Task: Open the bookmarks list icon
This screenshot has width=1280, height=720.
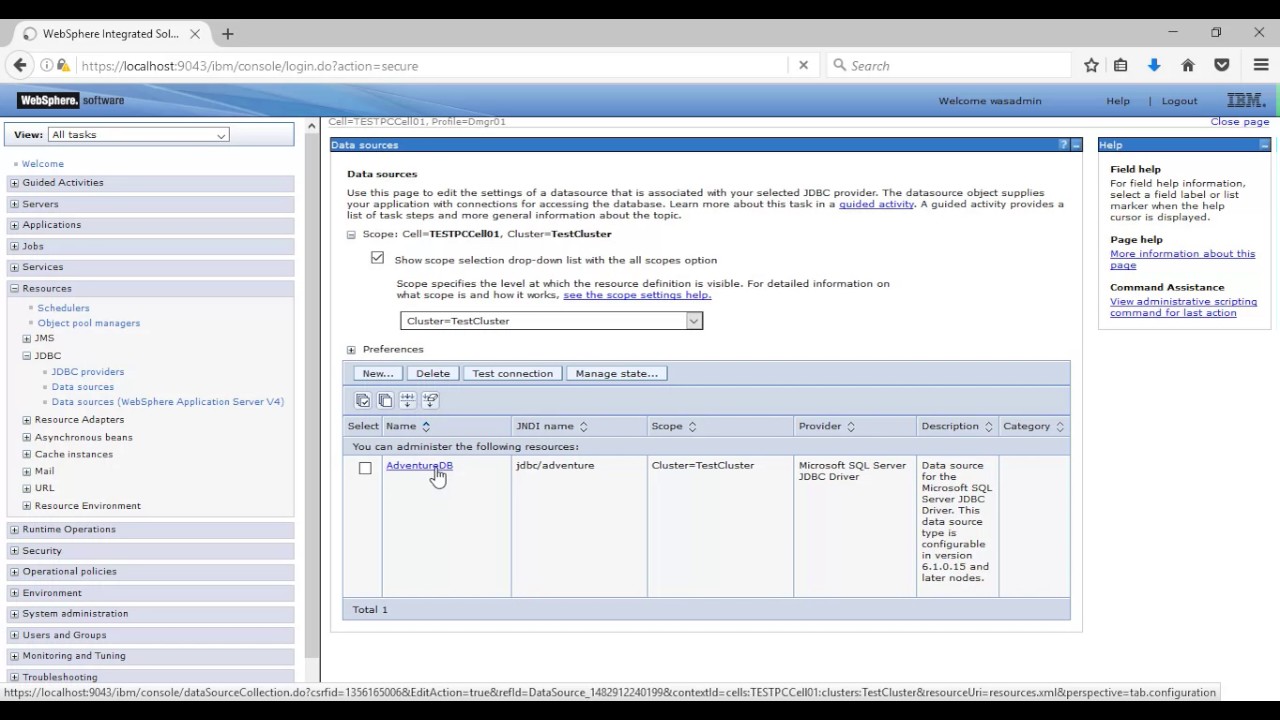Action: 1120,65
